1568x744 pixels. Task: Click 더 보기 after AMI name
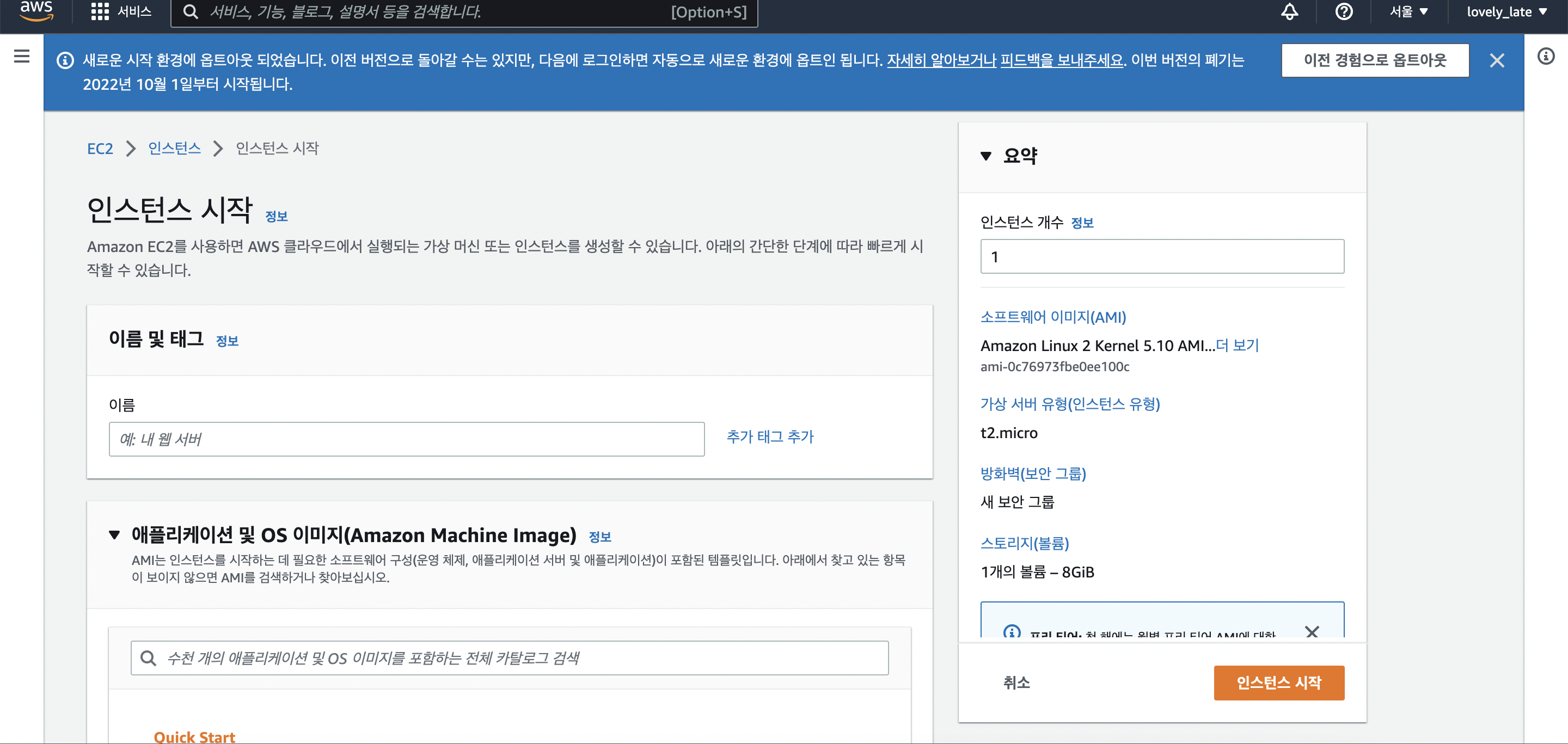[1237, 346]
